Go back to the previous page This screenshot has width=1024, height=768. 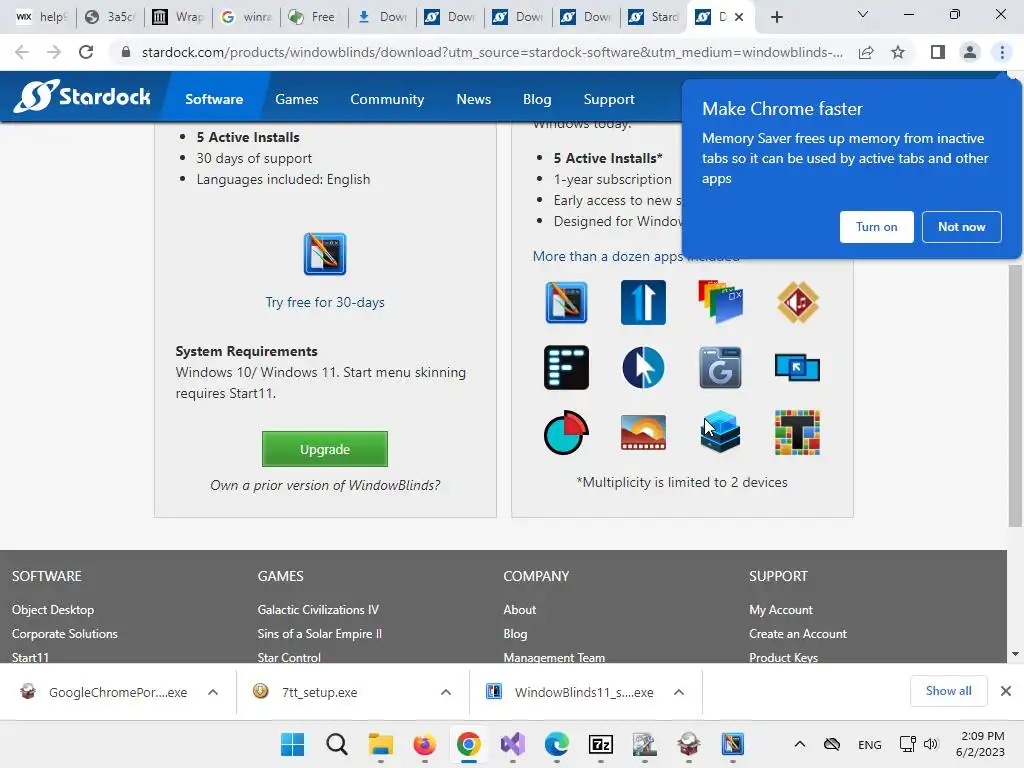pos(22,52)
